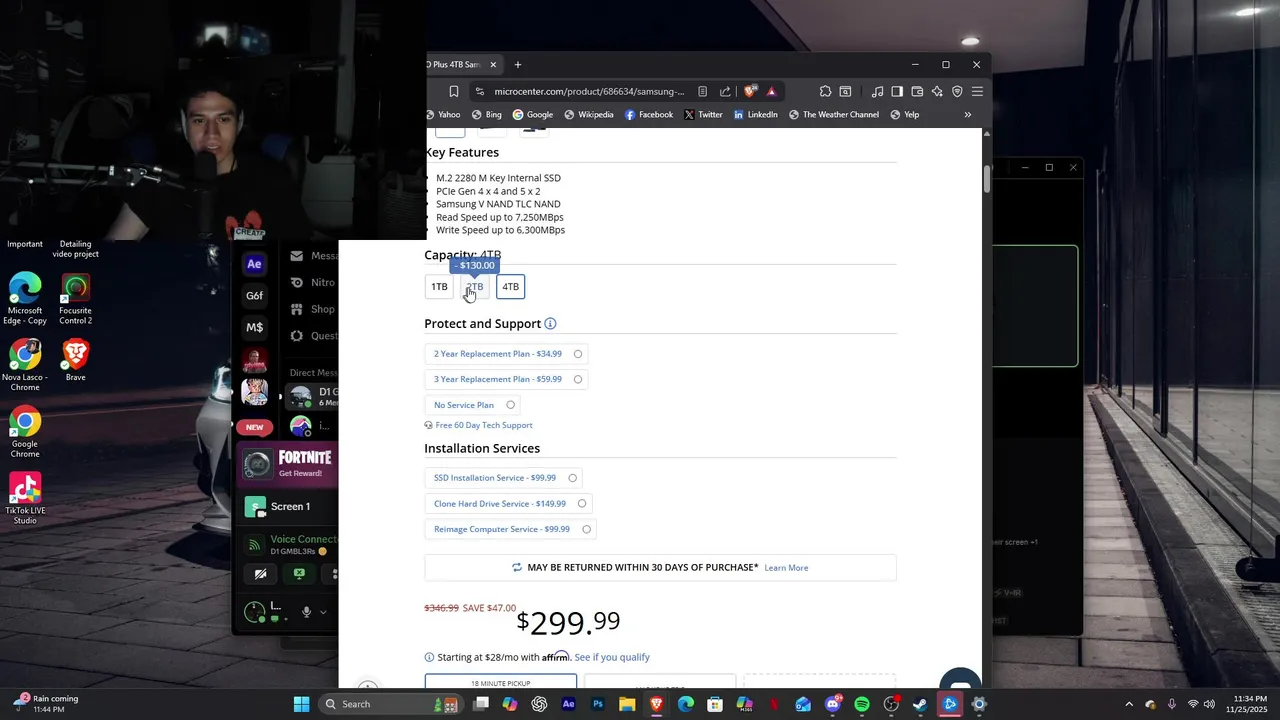This screenshot has height=720, width=1280.
Task: Open Brave Shields lion icon
Action: tap(750, 91)
